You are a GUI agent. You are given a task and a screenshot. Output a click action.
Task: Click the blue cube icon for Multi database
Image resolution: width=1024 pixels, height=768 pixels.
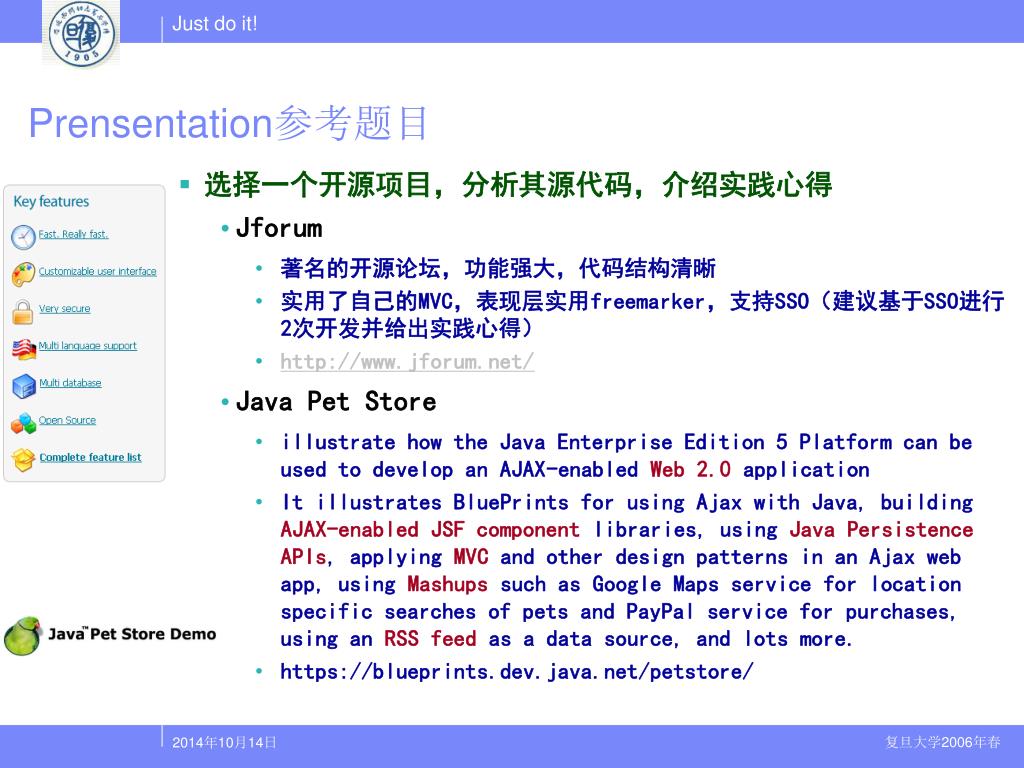tap(24, 386)
